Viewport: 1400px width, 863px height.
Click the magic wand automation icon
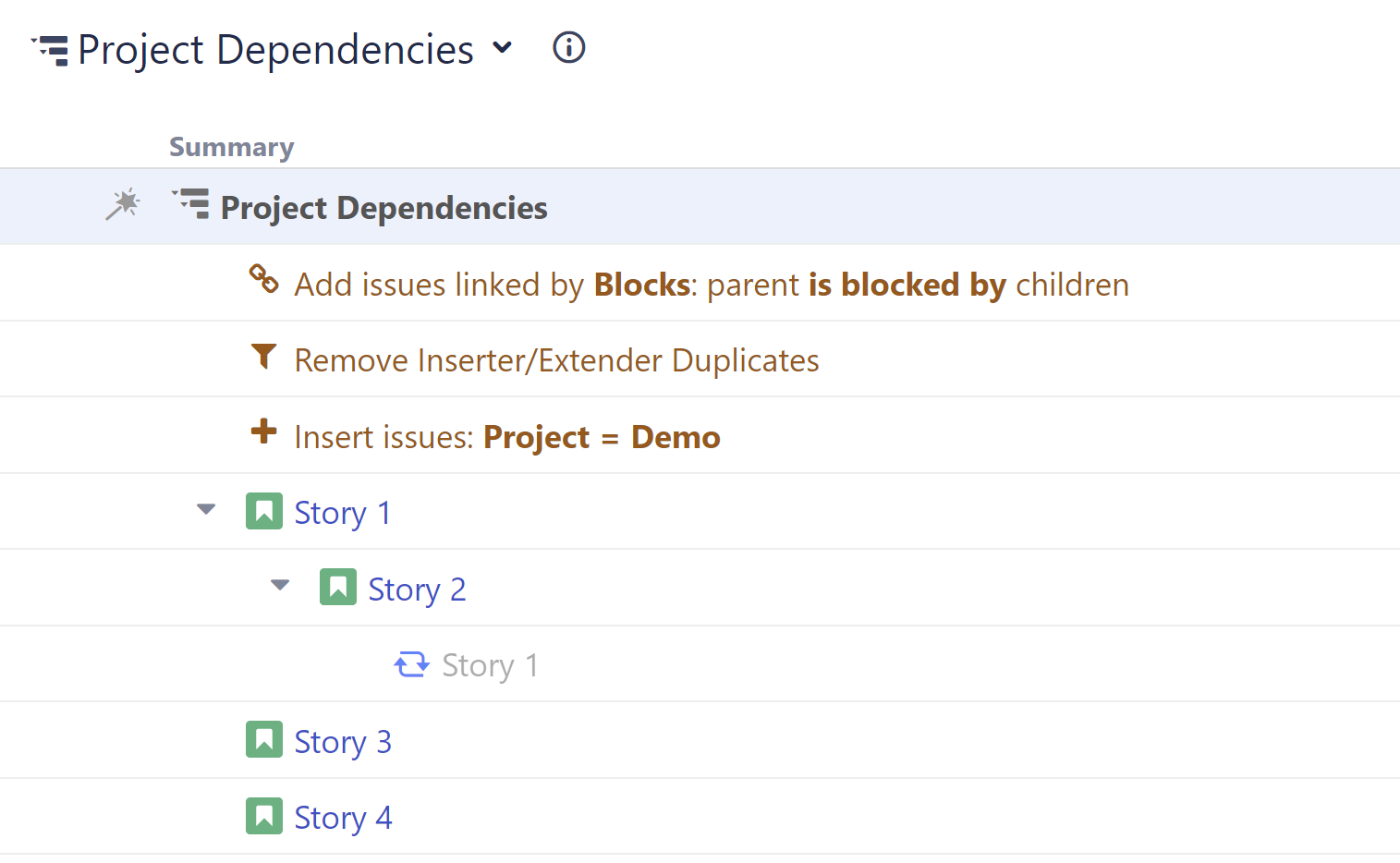123,205
